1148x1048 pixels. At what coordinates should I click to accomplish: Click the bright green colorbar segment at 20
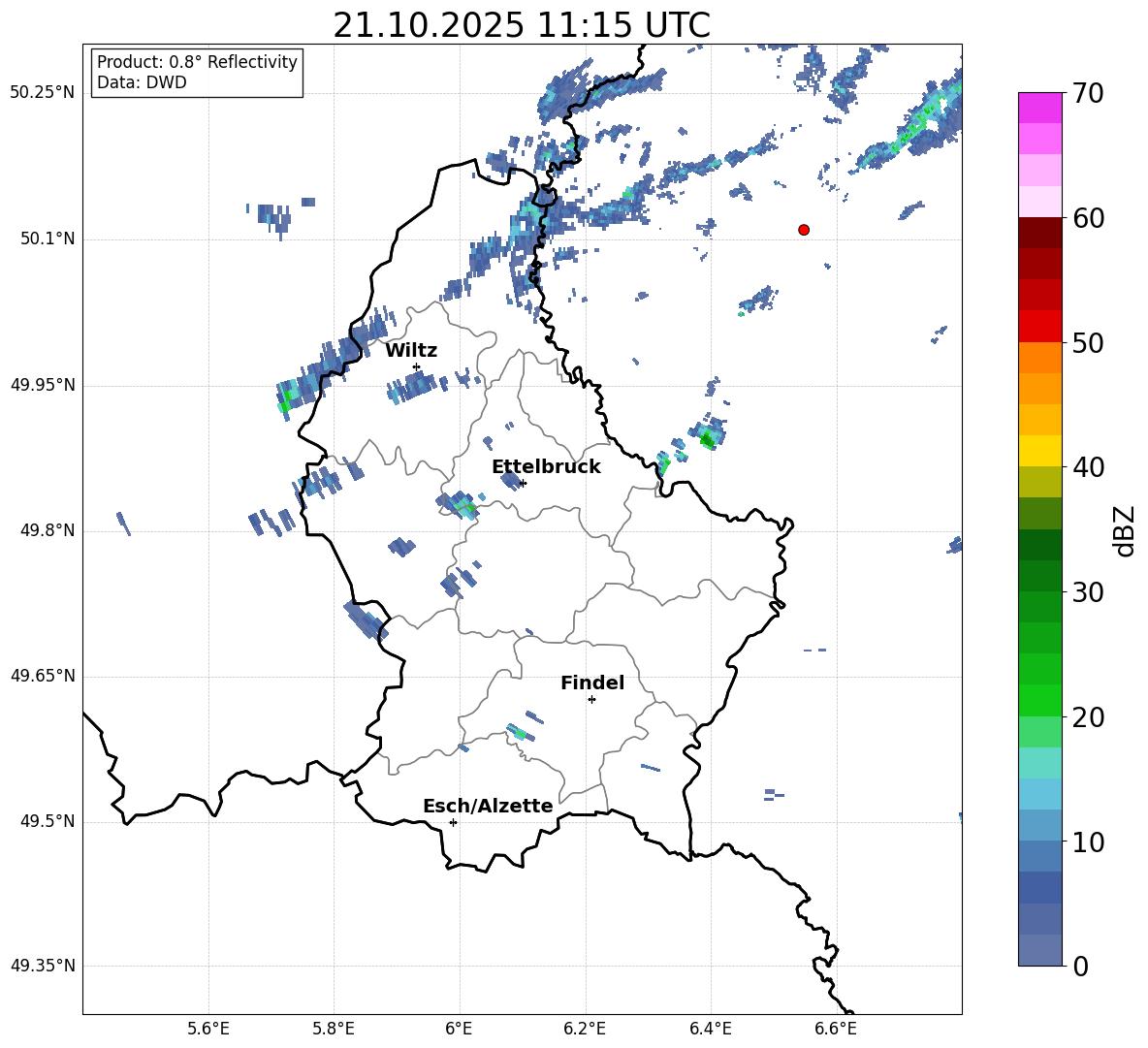pyautogui.click(x=1039, y=700)
